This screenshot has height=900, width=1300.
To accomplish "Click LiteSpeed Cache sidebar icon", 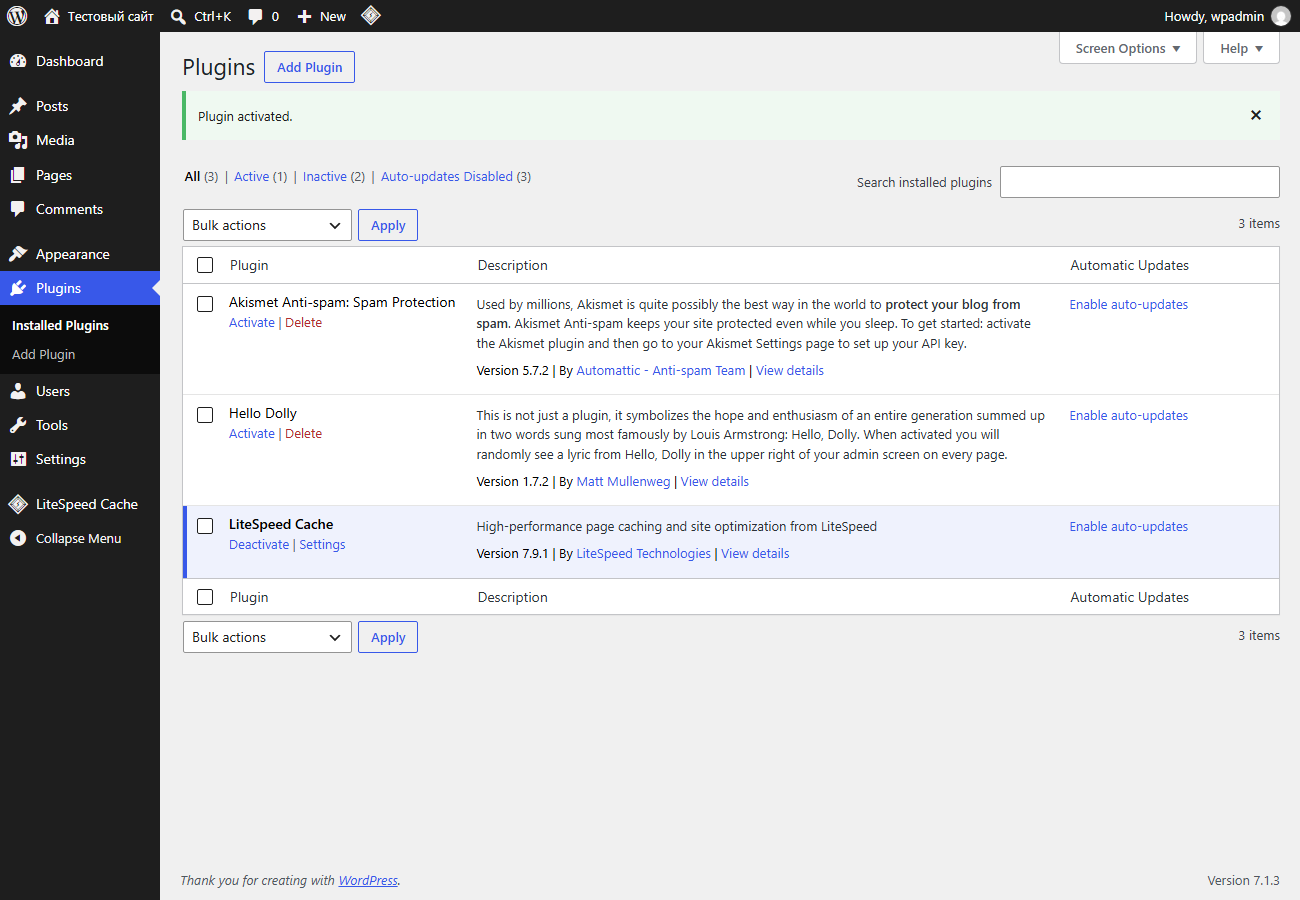I will [18, 504].
